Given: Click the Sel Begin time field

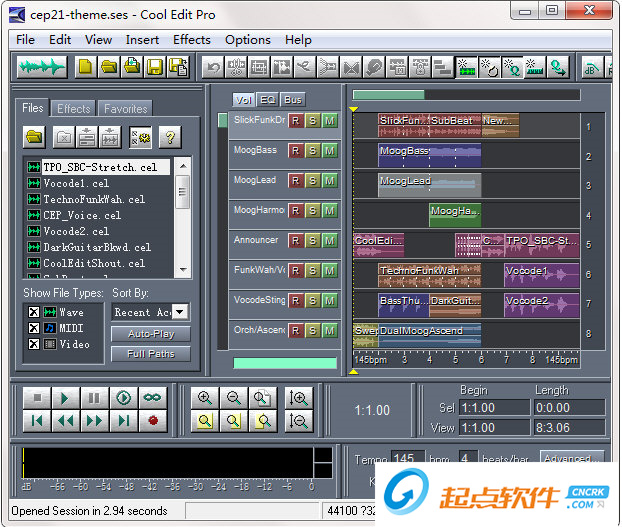Looking at the screenshot, I should coord(494,408).
